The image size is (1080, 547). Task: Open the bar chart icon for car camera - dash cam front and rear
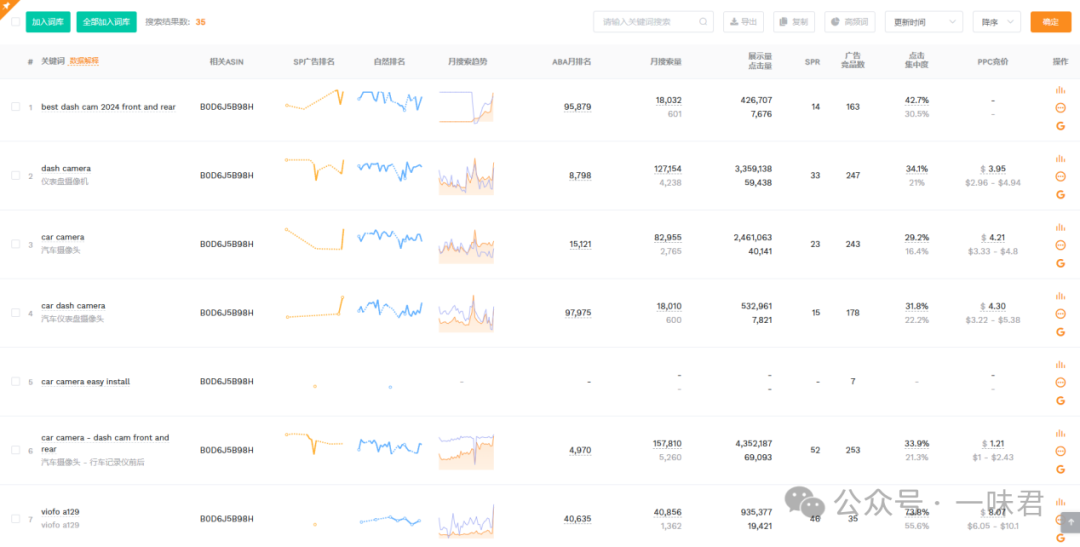(1060, 433)
